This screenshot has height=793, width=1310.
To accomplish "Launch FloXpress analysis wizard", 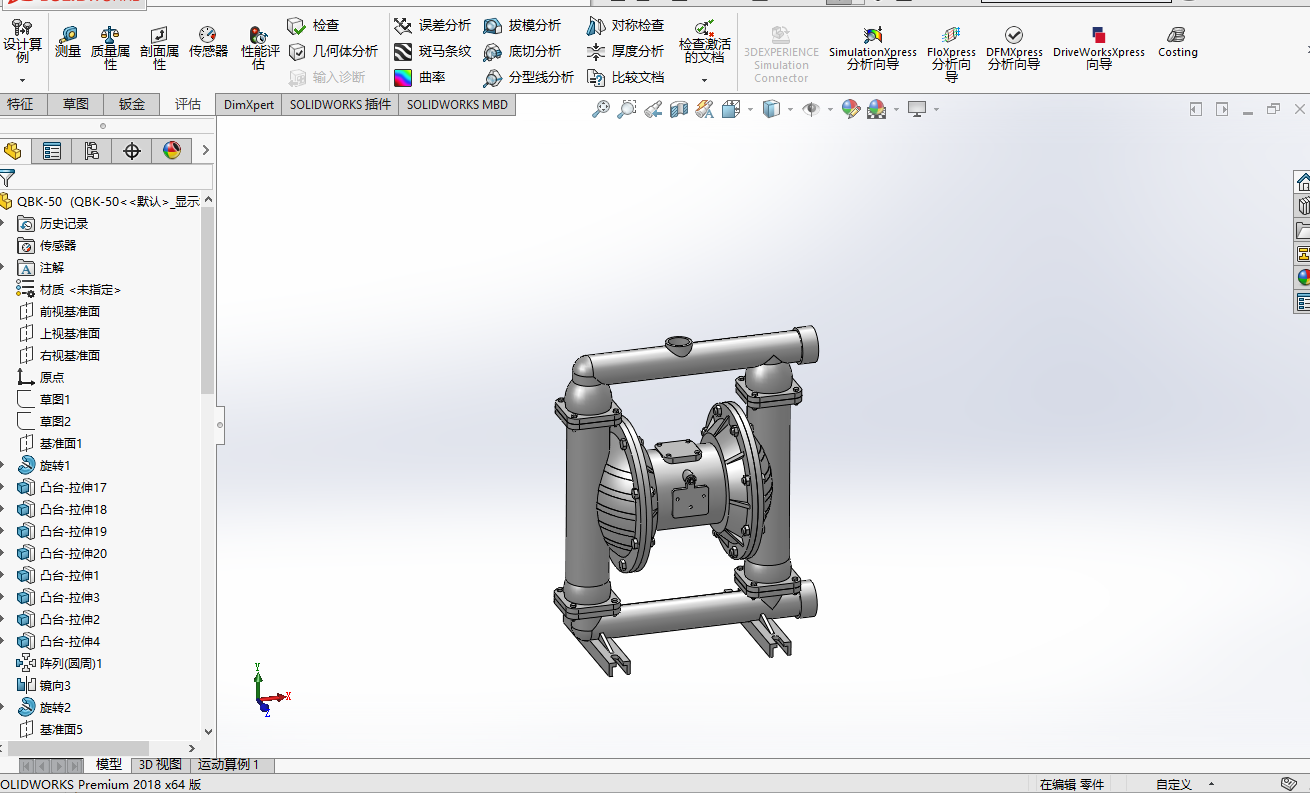I will click(951, 55).
